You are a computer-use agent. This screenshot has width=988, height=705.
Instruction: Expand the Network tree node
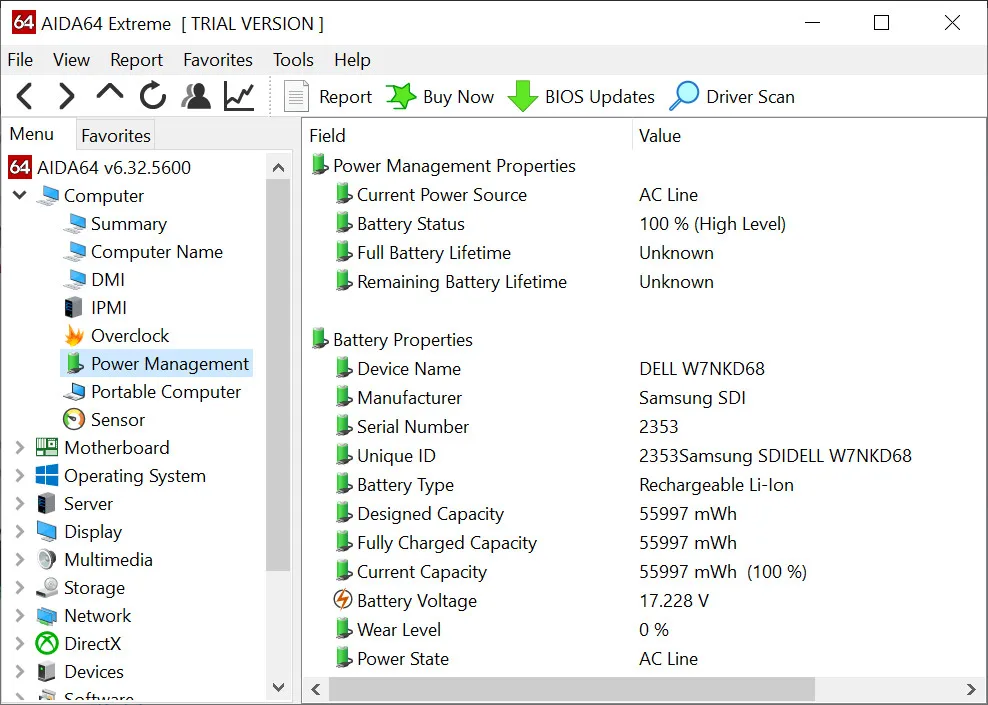[x=20, y=616]
